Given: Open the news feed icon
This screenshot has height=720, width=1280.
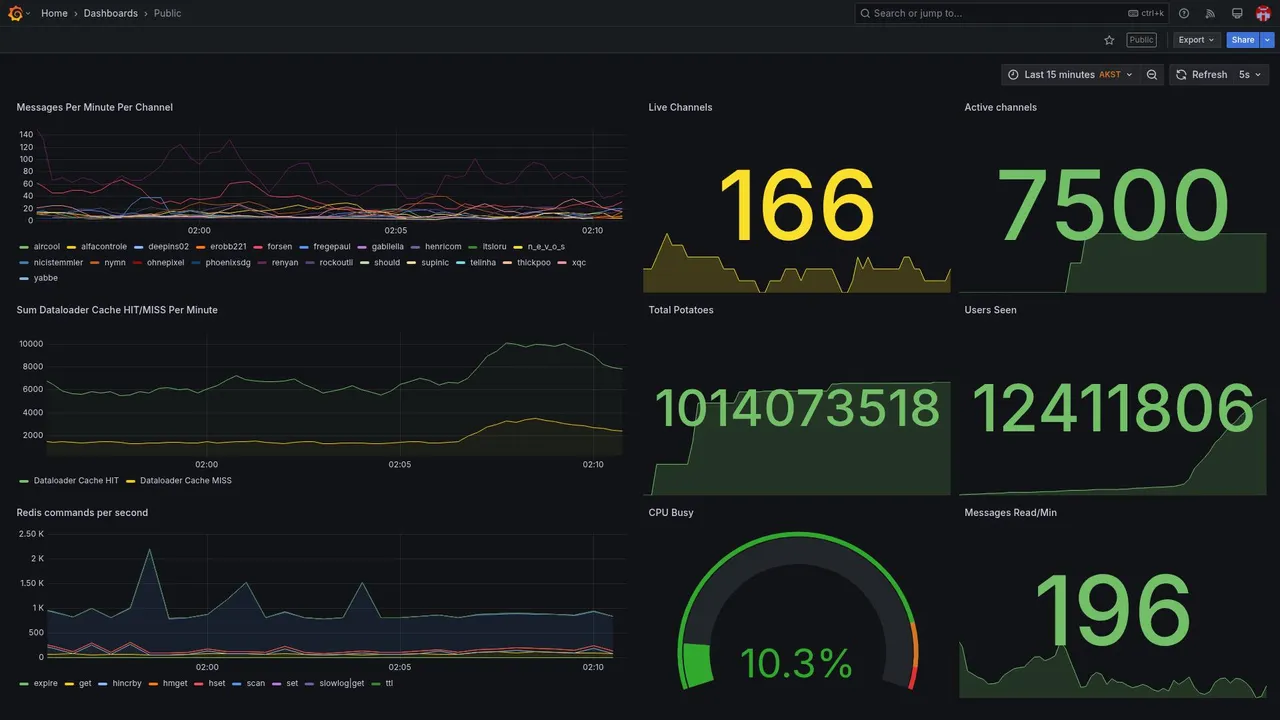Looking at the screenshot, I should pos(1210,13).
